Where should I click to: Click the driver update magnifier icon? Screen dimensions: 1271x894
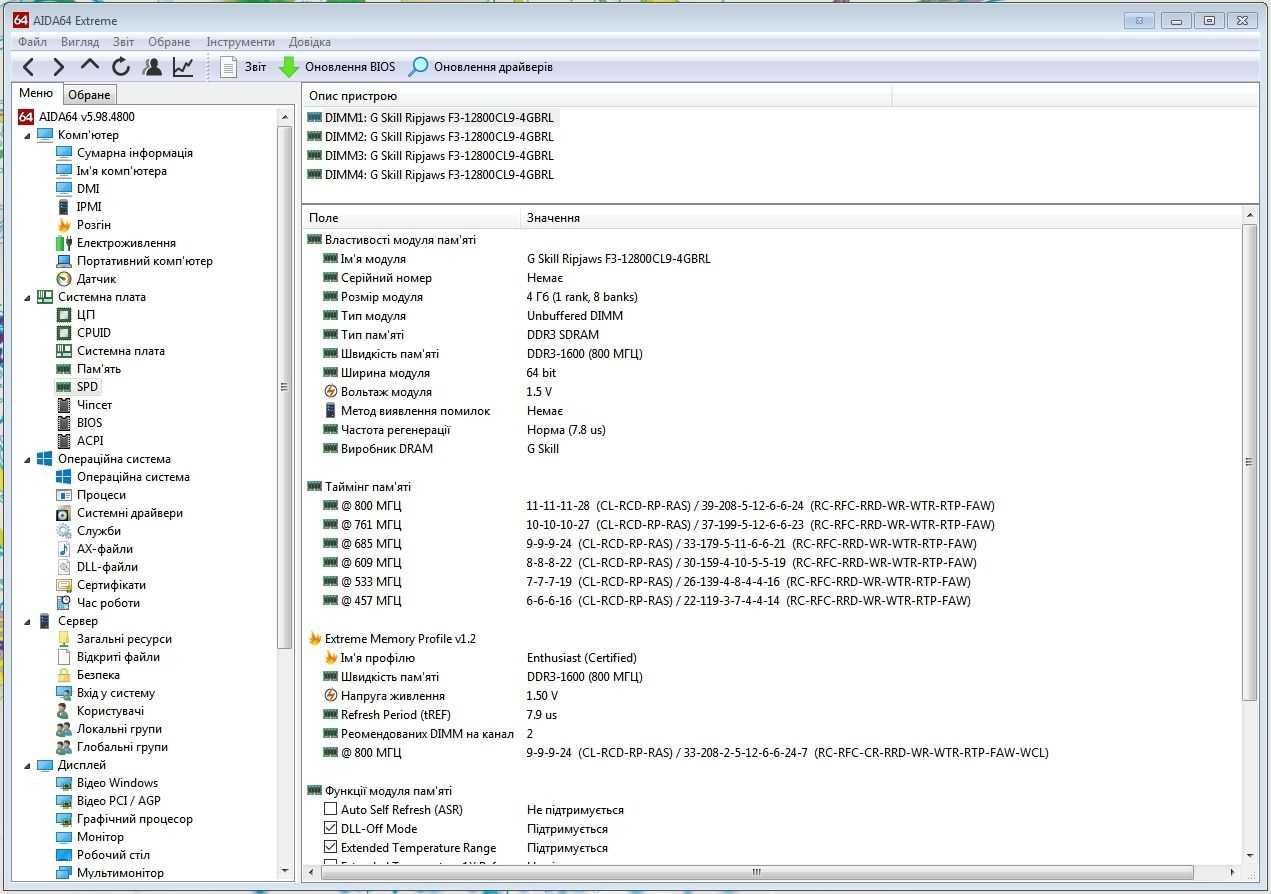click(418, 67)
